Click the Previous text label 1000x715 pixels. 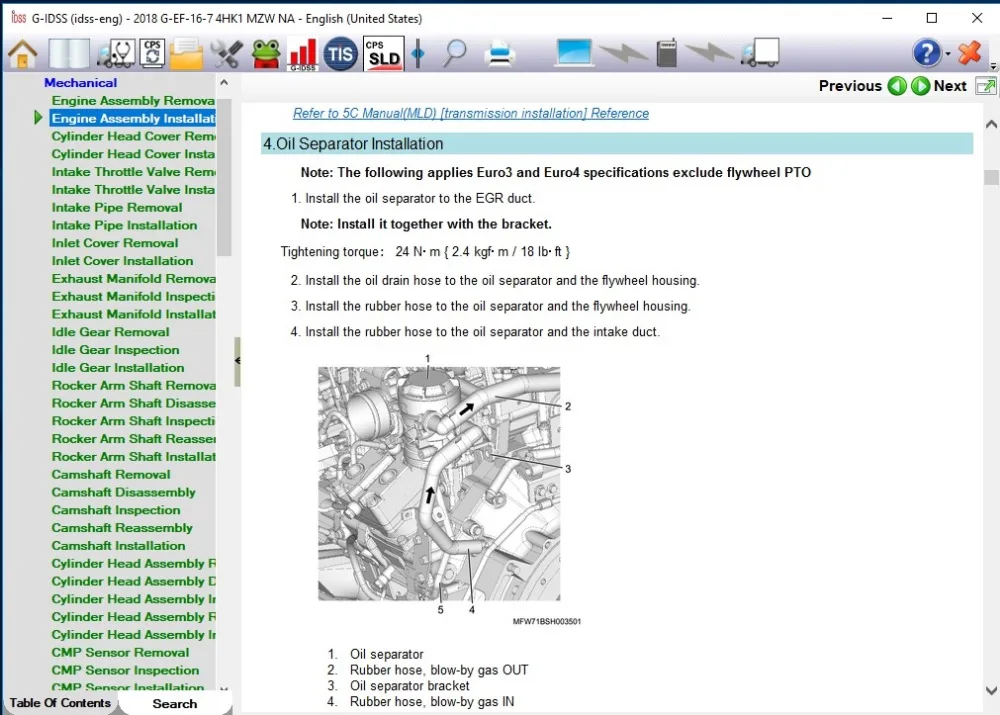point(850,86)
